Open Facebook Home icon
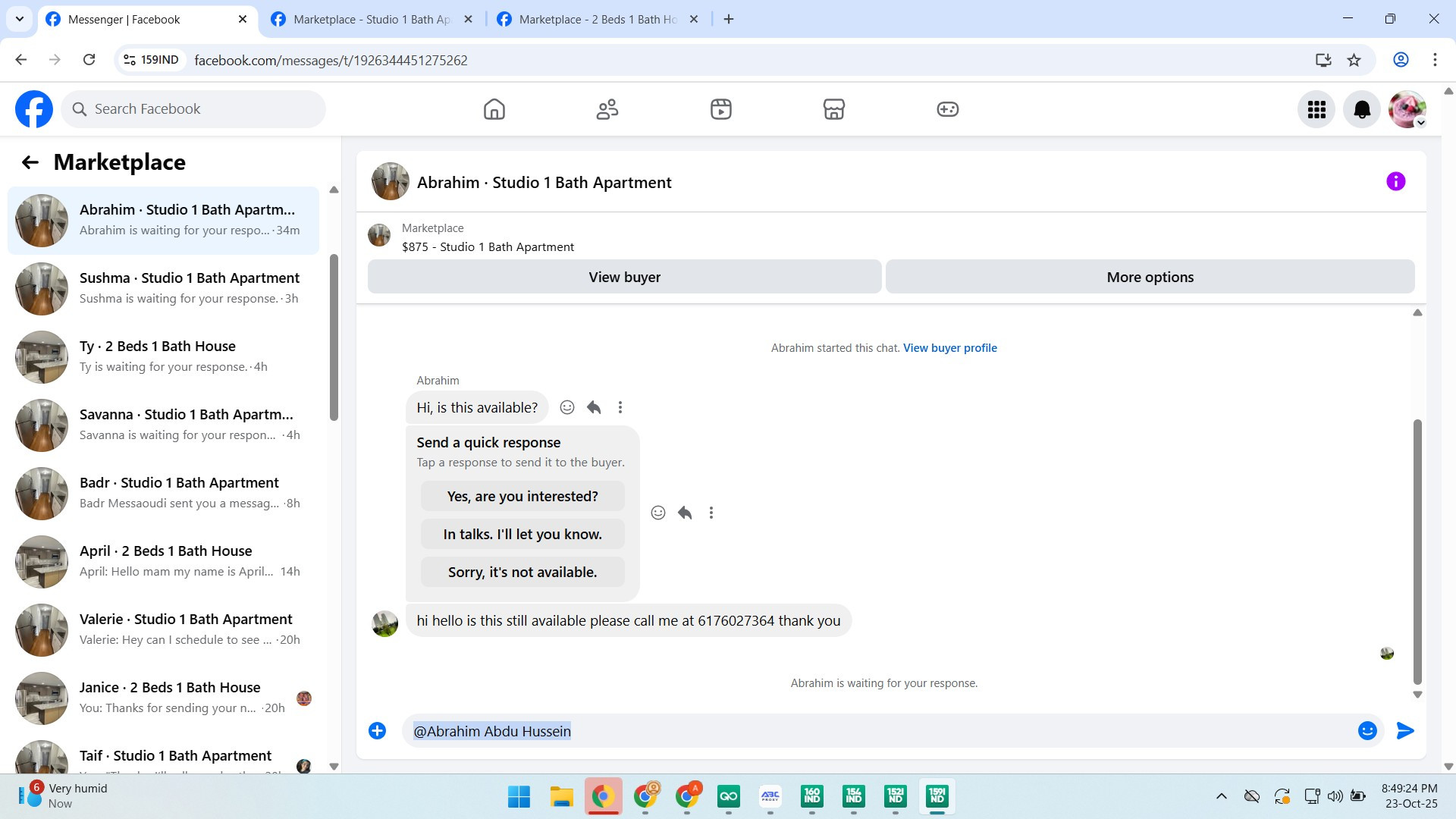Viewport: 1456px width, 819px height. point(494,109)
